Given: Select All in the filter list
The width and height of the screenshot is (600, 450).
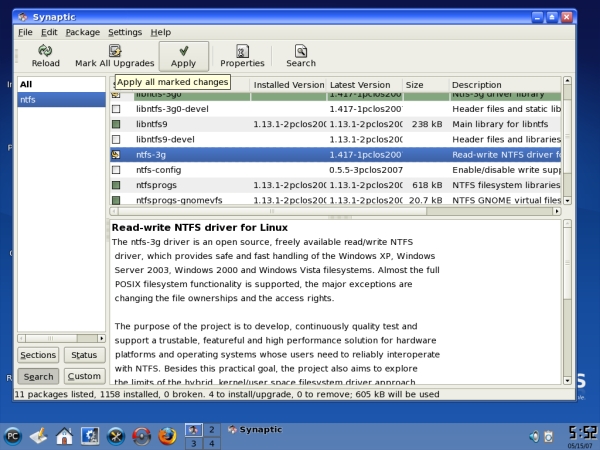Looking at the screenshot, I should click(x=61, y=84).
